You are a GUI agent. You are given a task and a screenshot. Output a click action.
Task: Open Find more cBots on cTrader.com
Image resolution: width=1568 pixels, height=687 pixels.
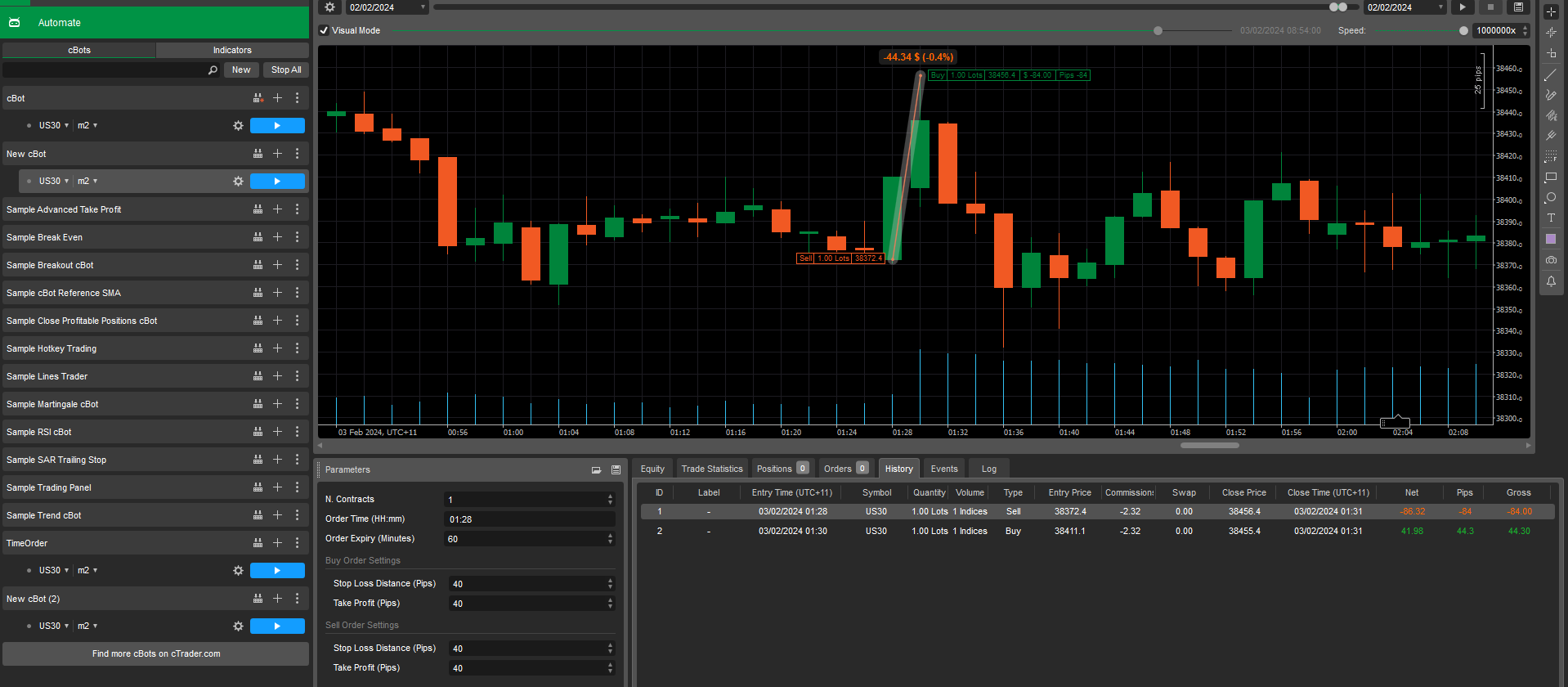tap(156, 653)
